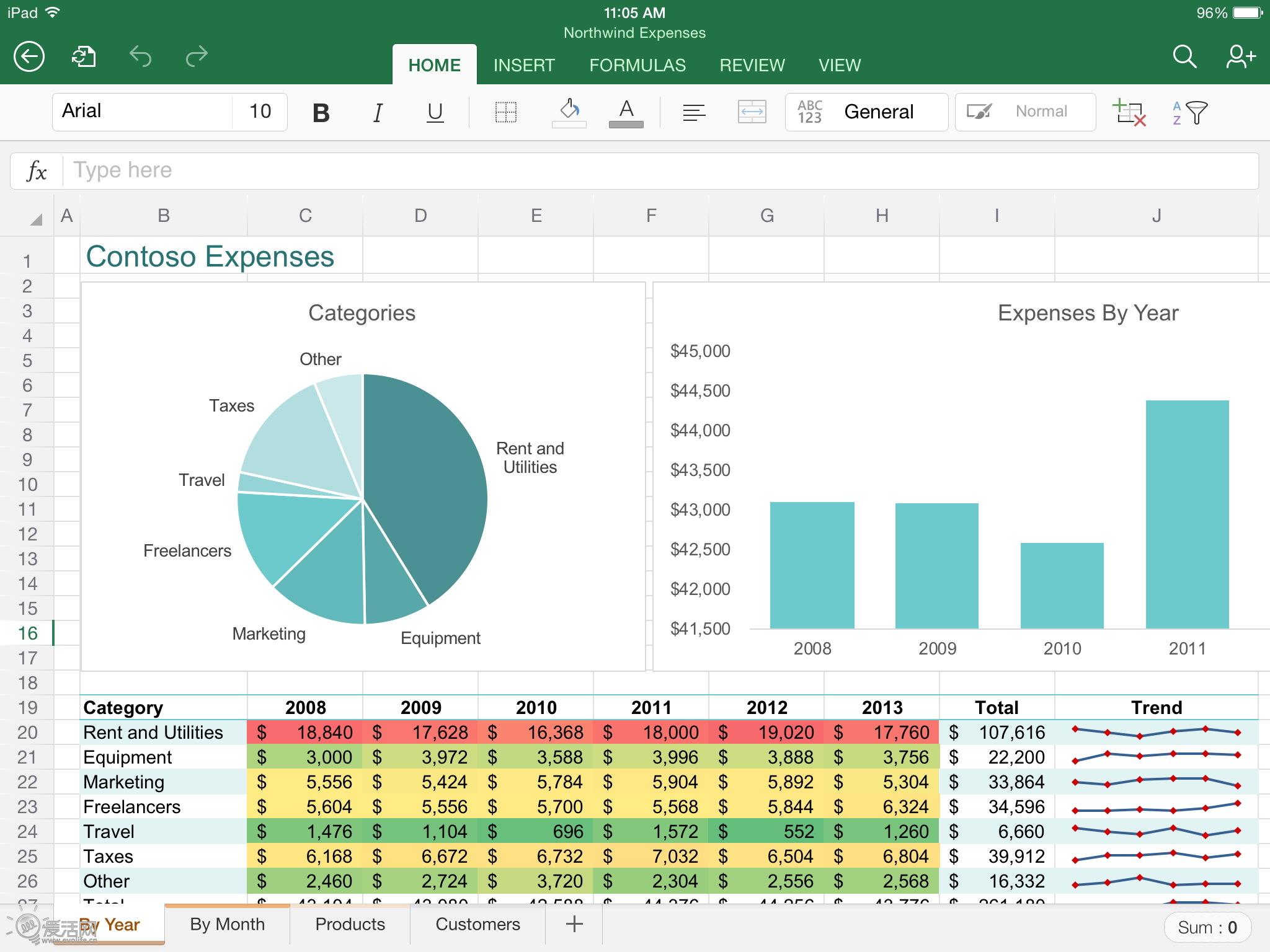Toggle bold formatting
Screen dimensions: 1270x952
pos(321,113)
